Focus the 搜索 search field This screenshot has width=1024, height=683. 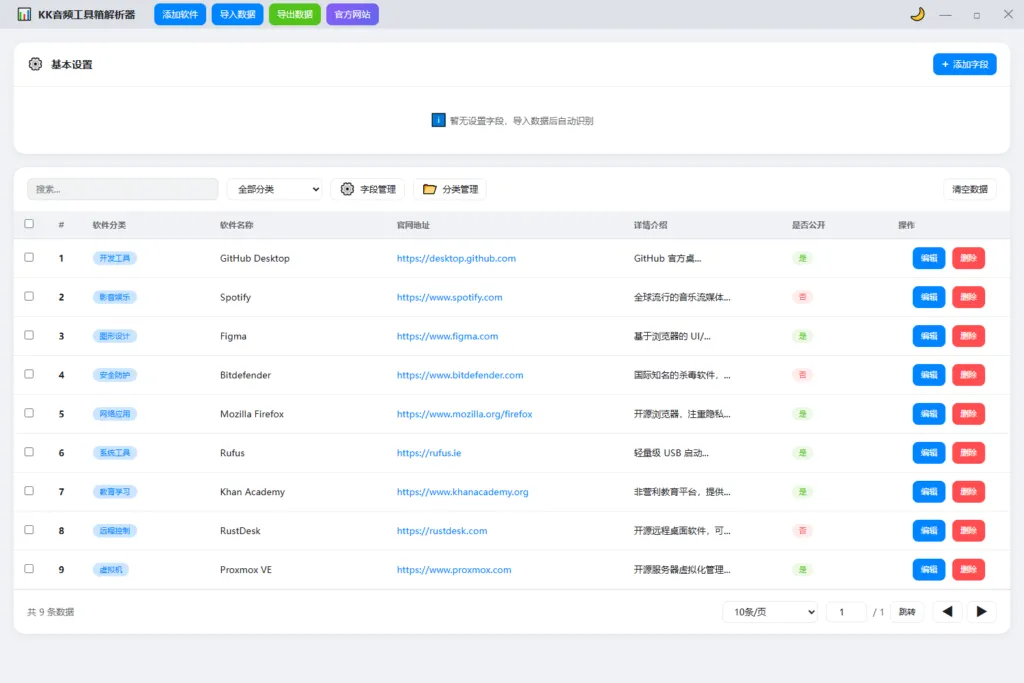(x=123, y=189)
